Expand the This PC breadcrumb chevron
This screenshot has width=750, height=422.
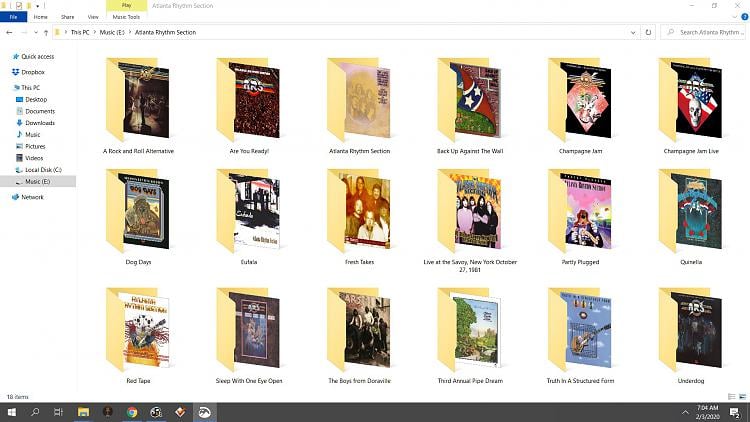pyautogui.click(x=95, y=32)
